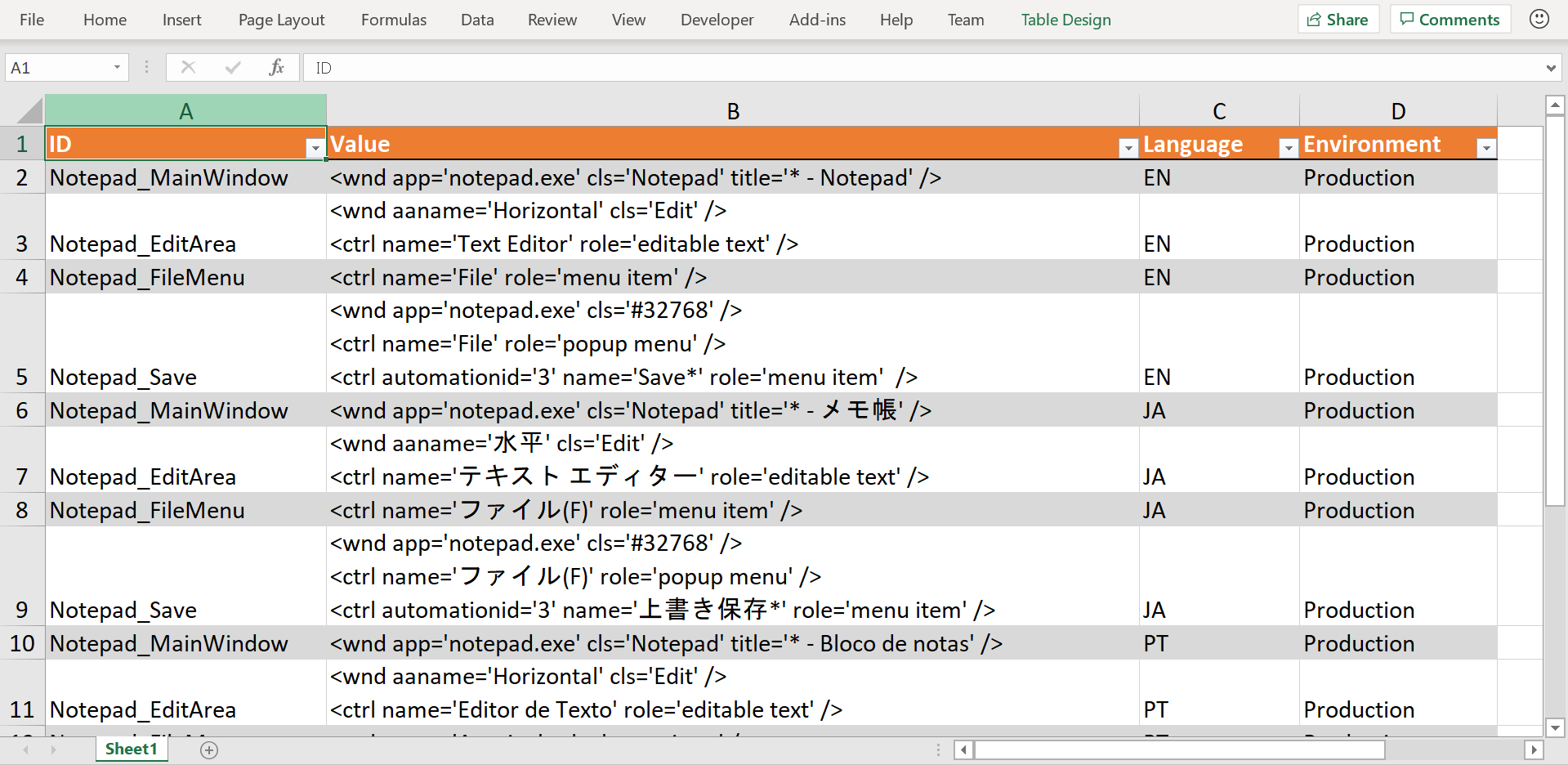Image resolution: width=1568 pixels, height=765 pixels.
Task: Open the Developer tab
Action: (x=717, y=20)
